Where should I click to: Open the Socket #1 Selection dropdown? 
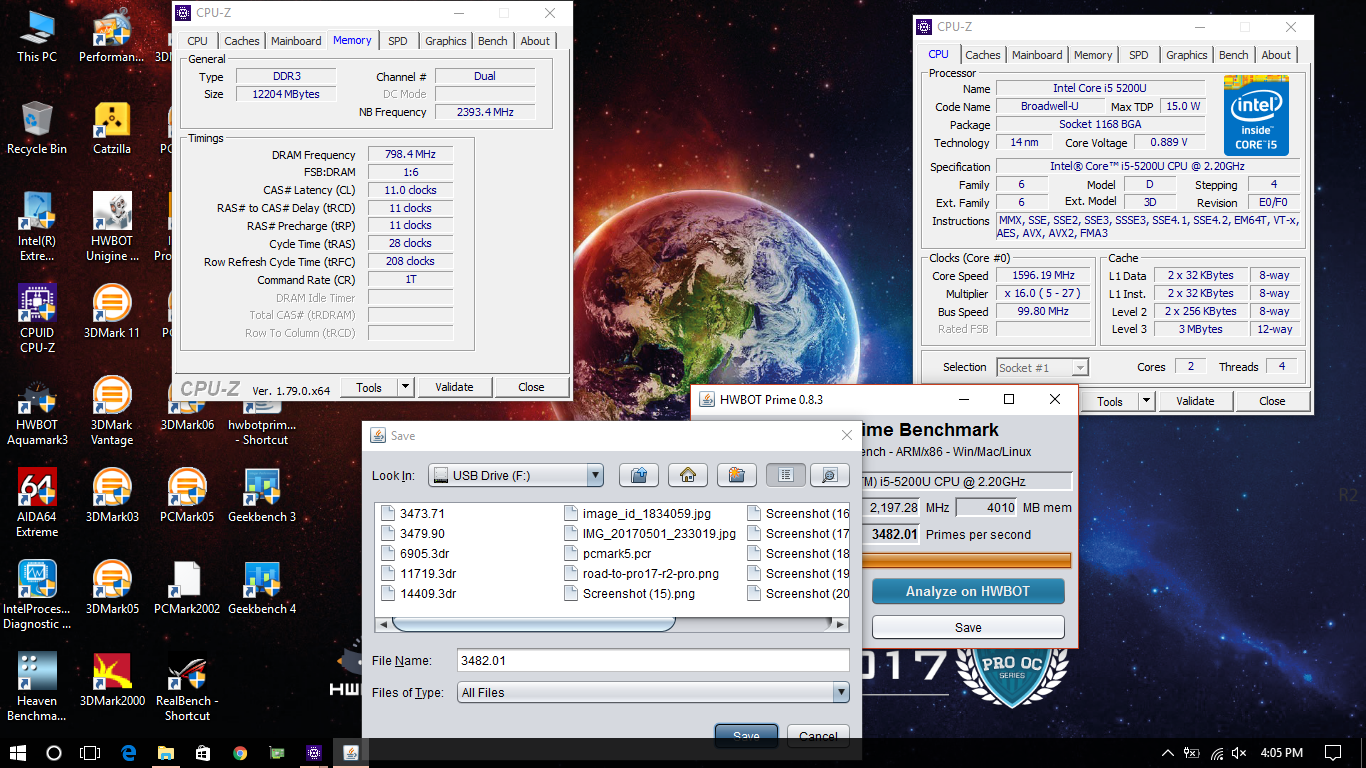1042,367
